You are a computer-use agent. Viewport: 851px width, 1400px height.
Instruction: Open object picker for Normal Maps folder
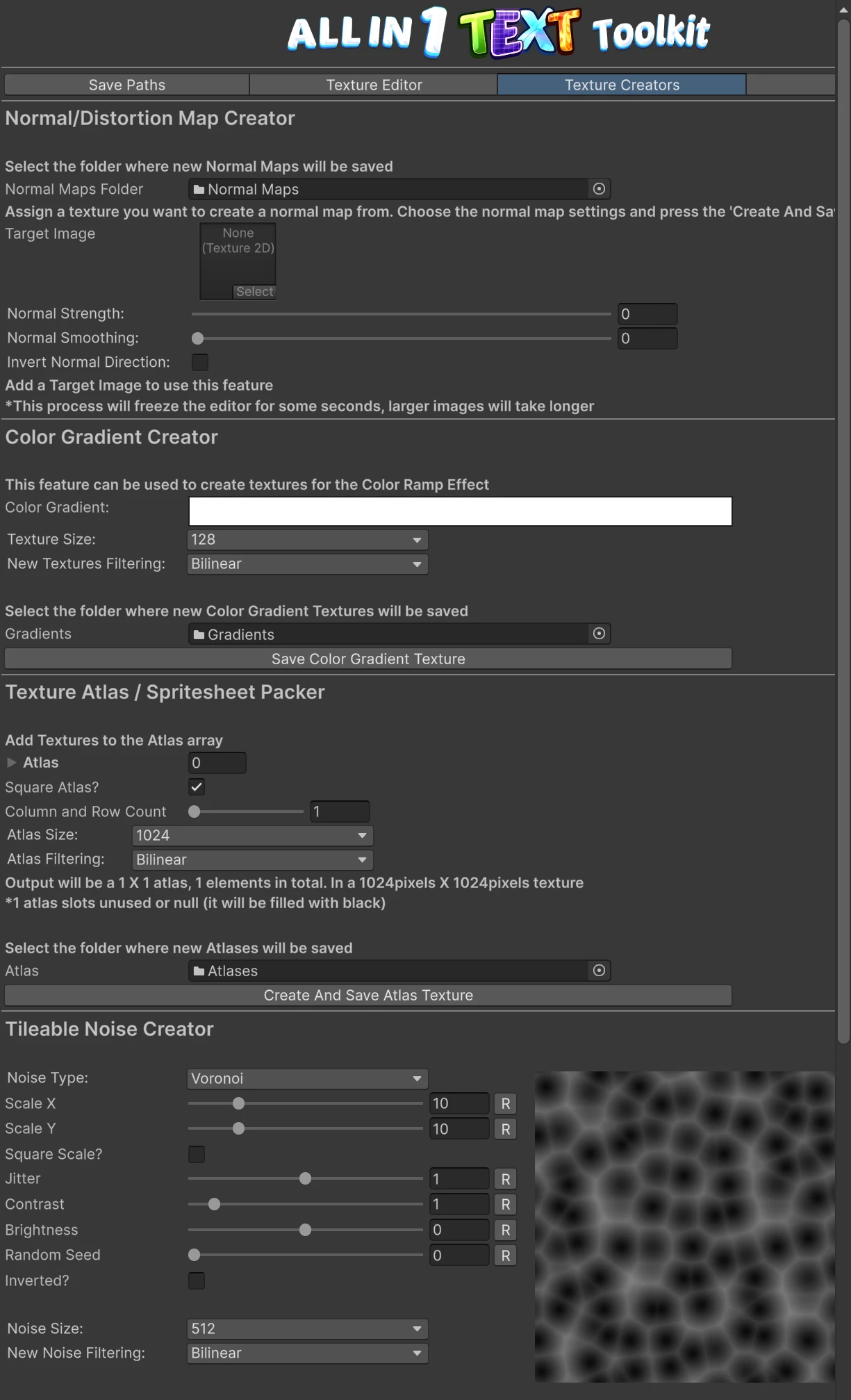tap(599, 189)
